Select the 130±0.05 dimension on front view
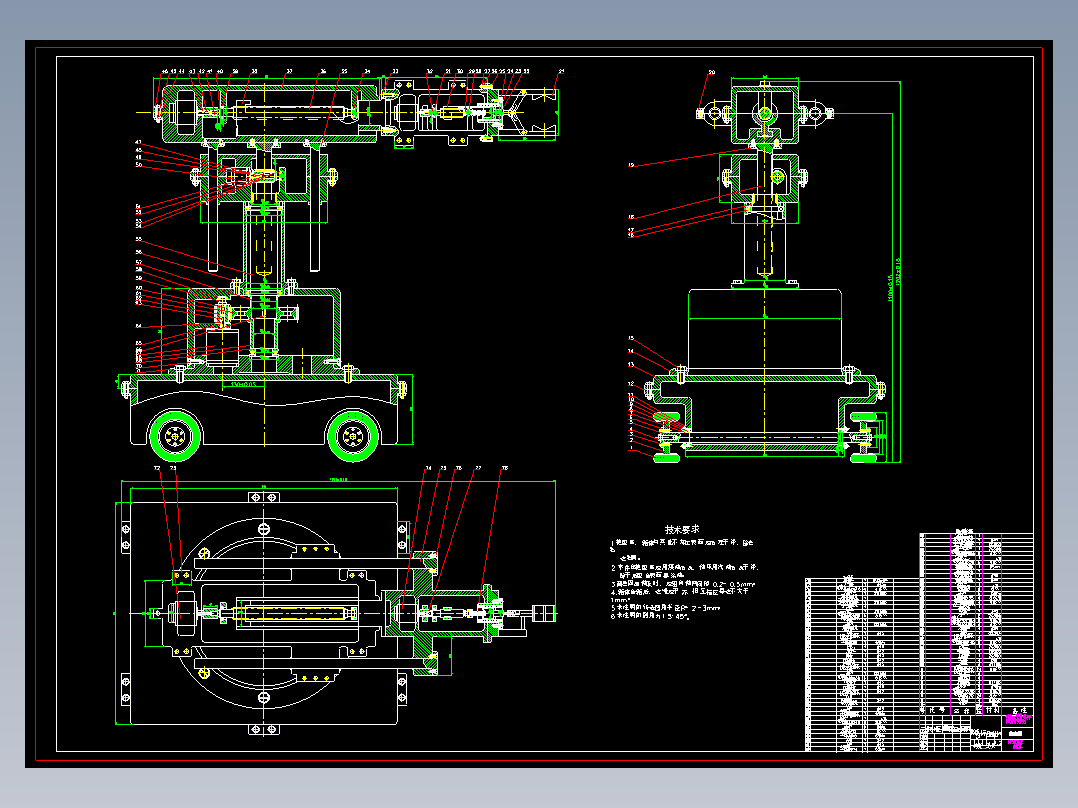 tap(243, 384)
